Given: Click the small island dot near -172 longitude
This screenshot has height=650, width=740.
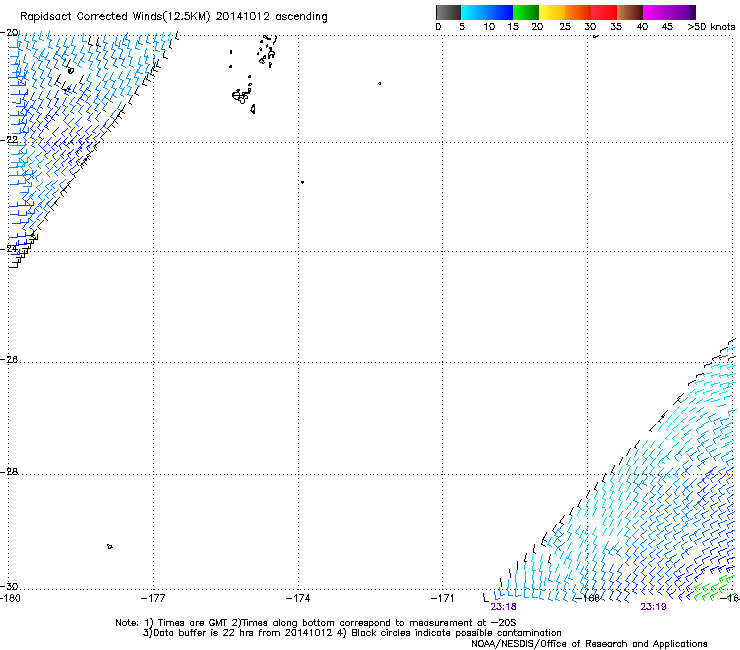Looking at the screenshot, I should pos(379,84).
